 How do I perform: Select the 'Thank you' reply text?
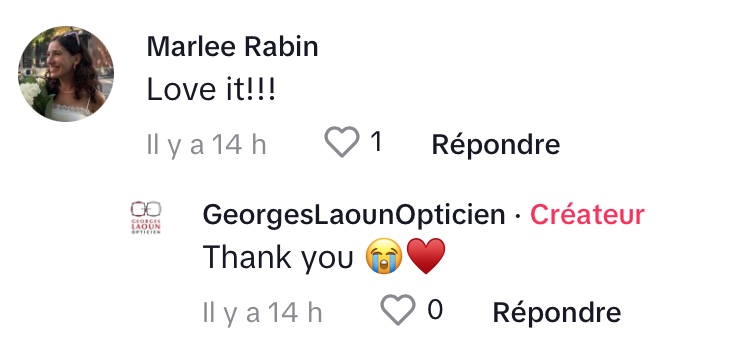click(278, 258)
